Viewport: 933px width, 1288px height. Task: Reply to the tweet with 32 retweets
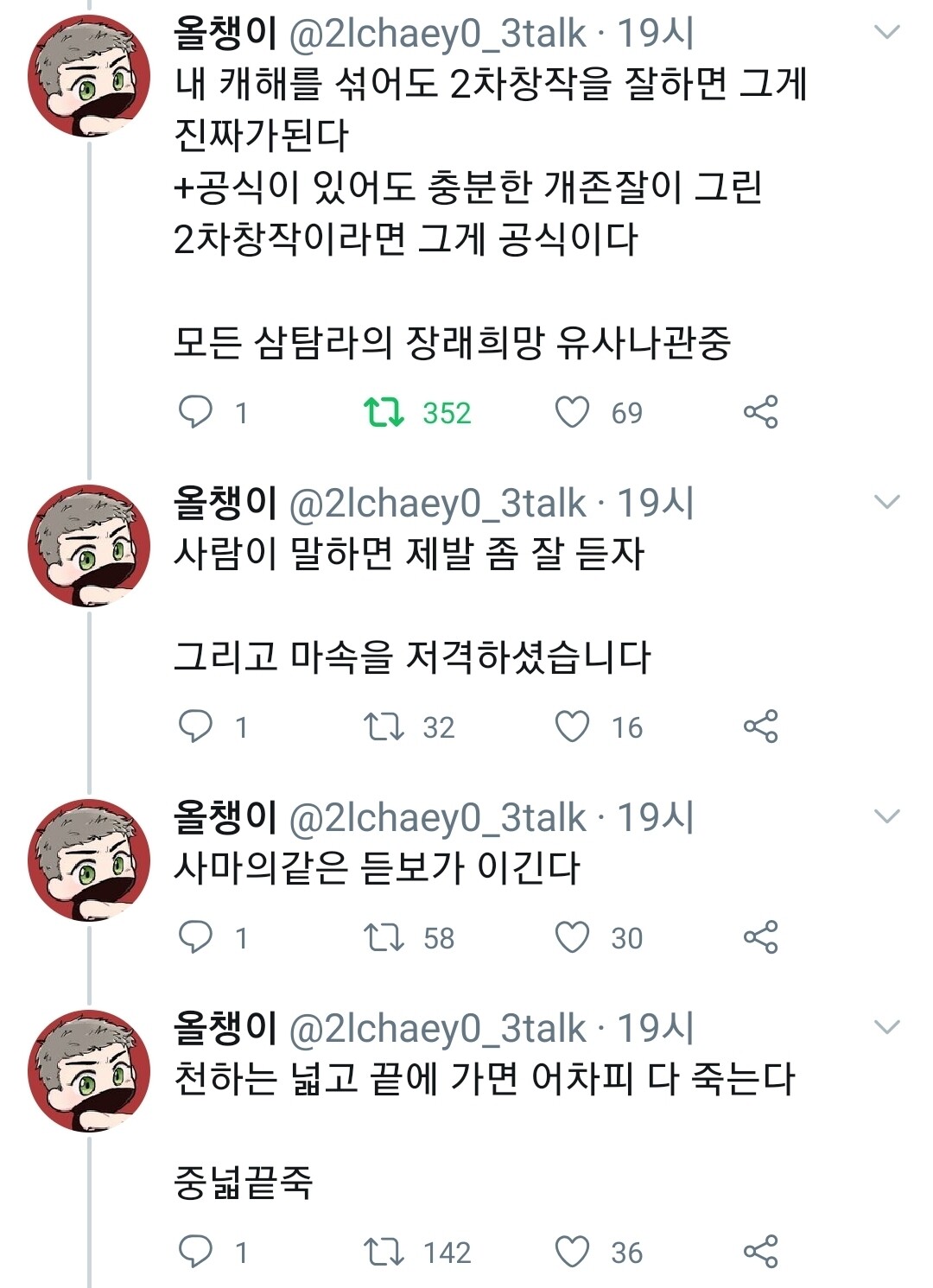pos(195,726)
